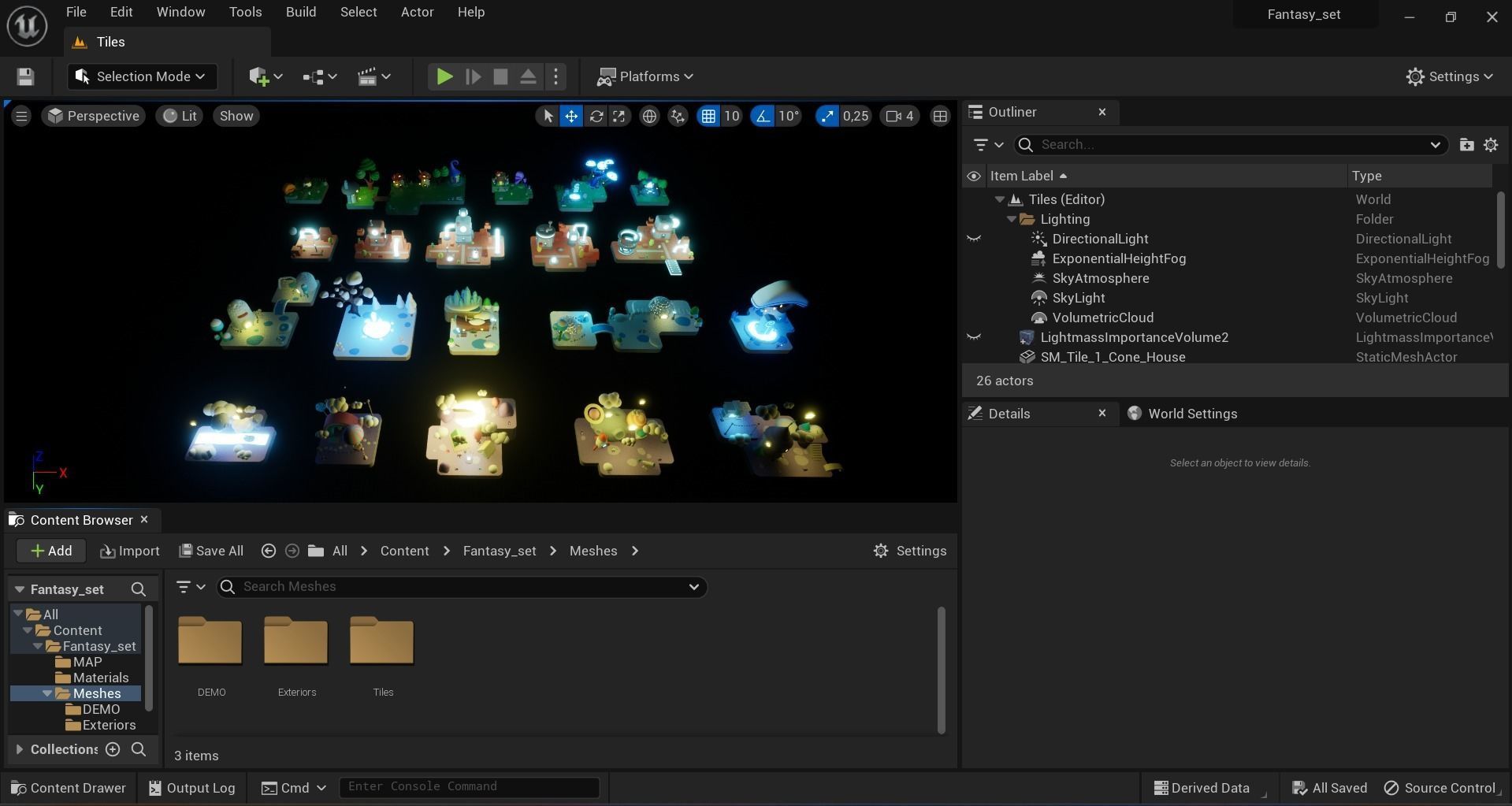
Task: Collapse the Lighting folder in Outliner
Action: (x=1012, y=219)
